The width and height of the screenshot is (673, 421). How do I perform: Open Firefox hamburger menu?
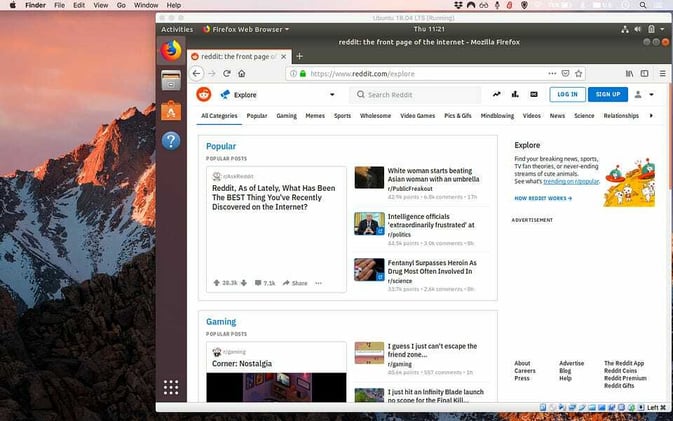663,73
